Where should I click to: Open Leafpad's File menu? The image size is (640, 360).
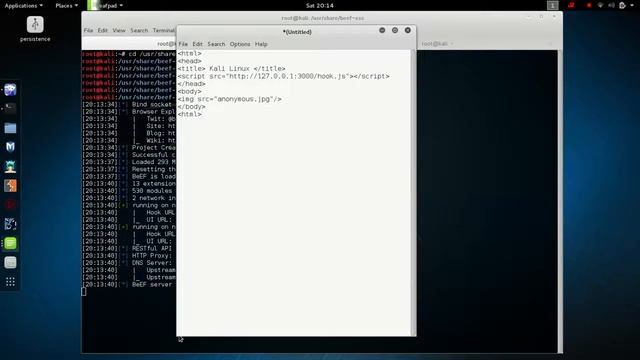[x=183, y=44]
